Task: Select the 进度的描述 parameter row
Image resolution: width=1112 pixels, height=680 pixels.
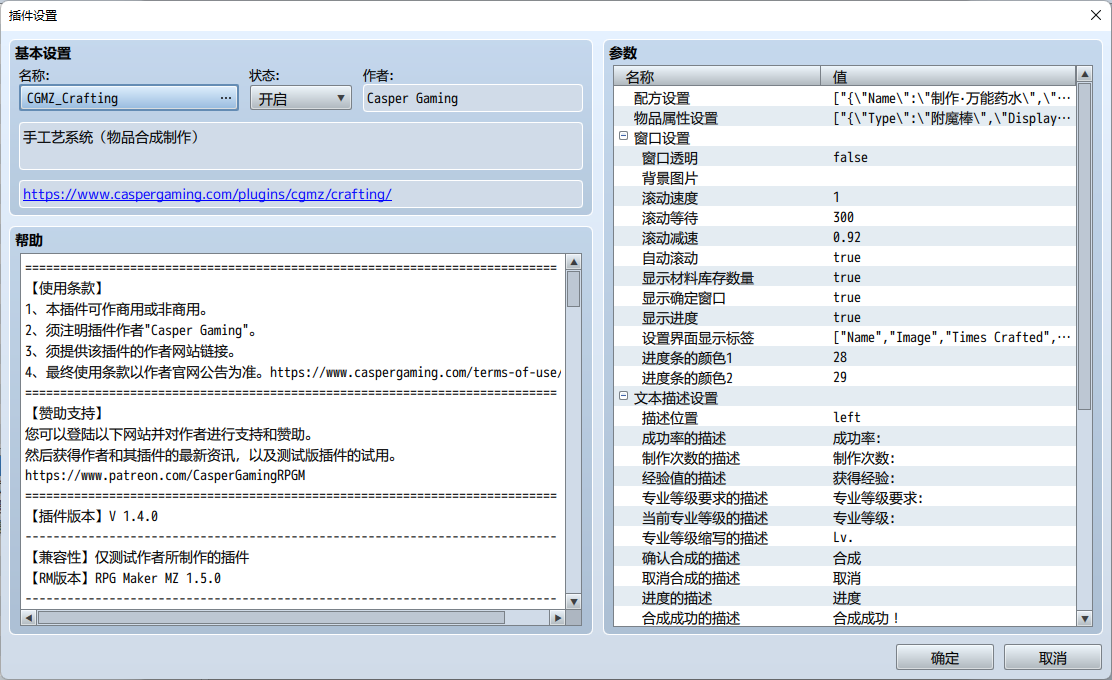Action: pos(845,598)
